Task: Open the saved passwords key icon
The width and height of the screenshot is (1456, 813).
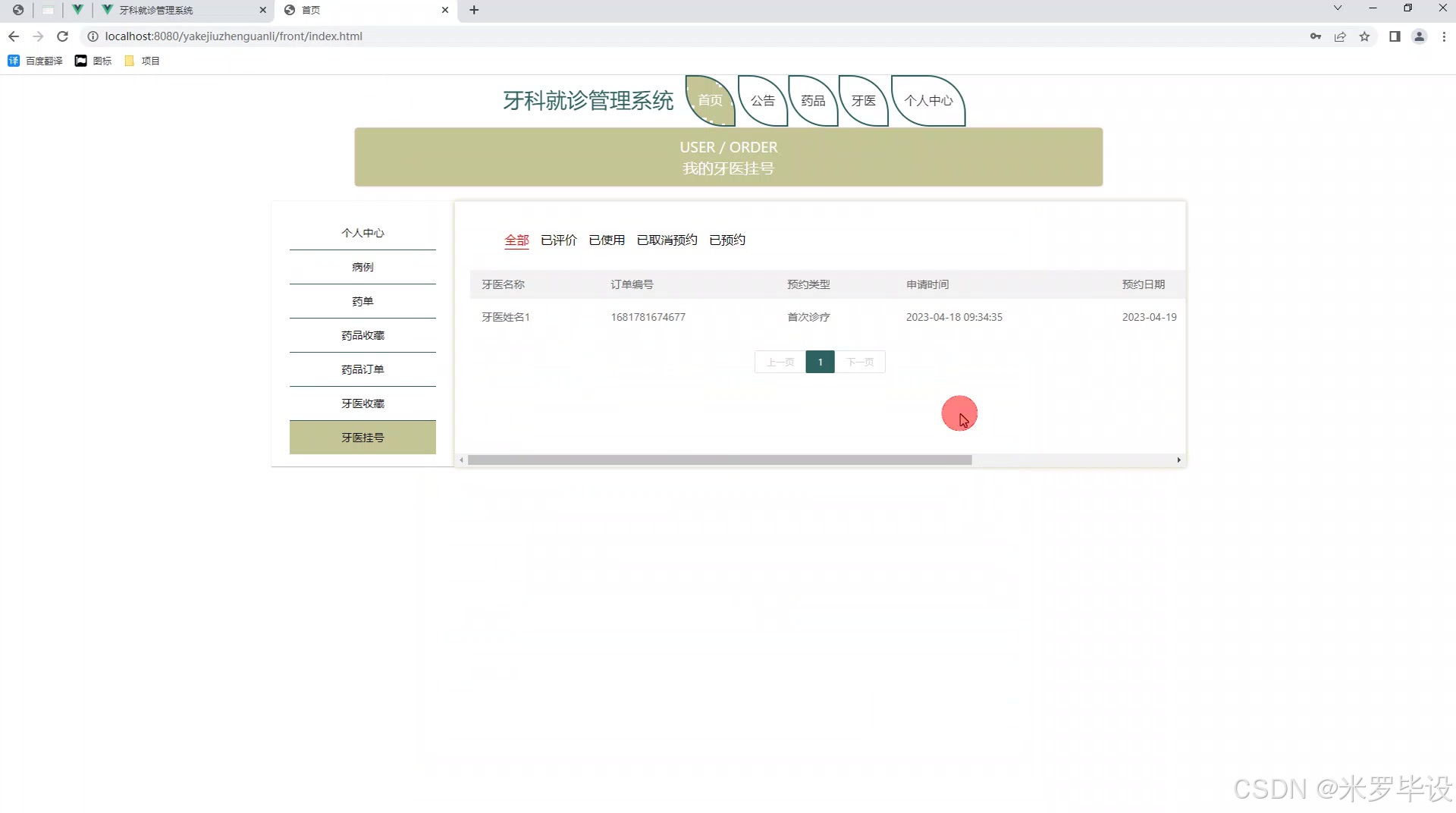Action: coord(1315,36)
